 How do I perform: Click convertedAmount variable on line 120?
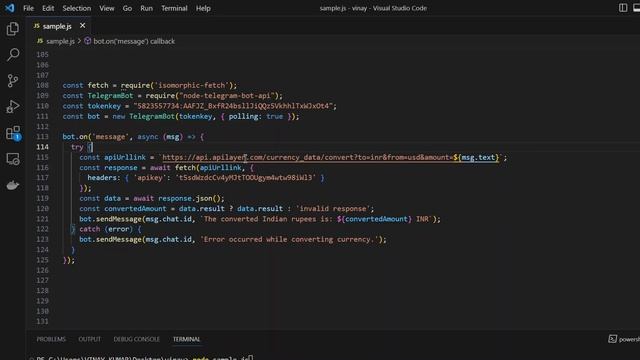pyautogui.click(x=135, y=209)
